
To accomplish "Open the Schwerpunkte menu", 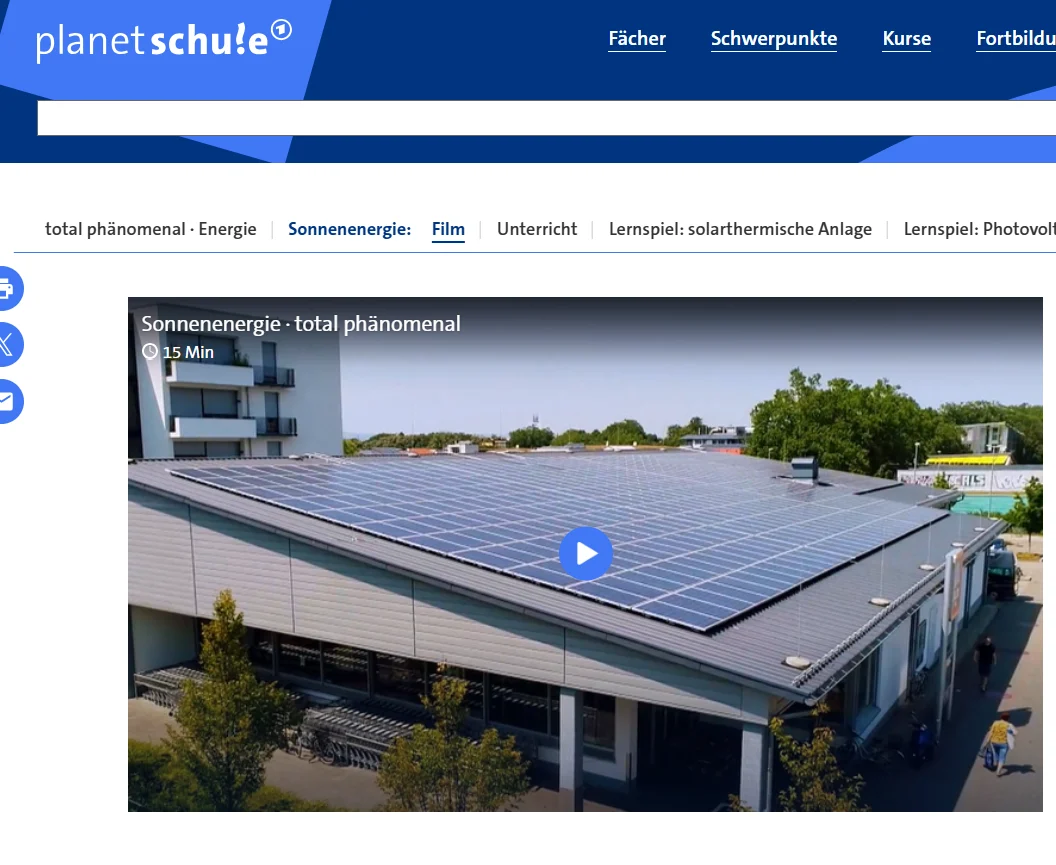I will point(774,39).
